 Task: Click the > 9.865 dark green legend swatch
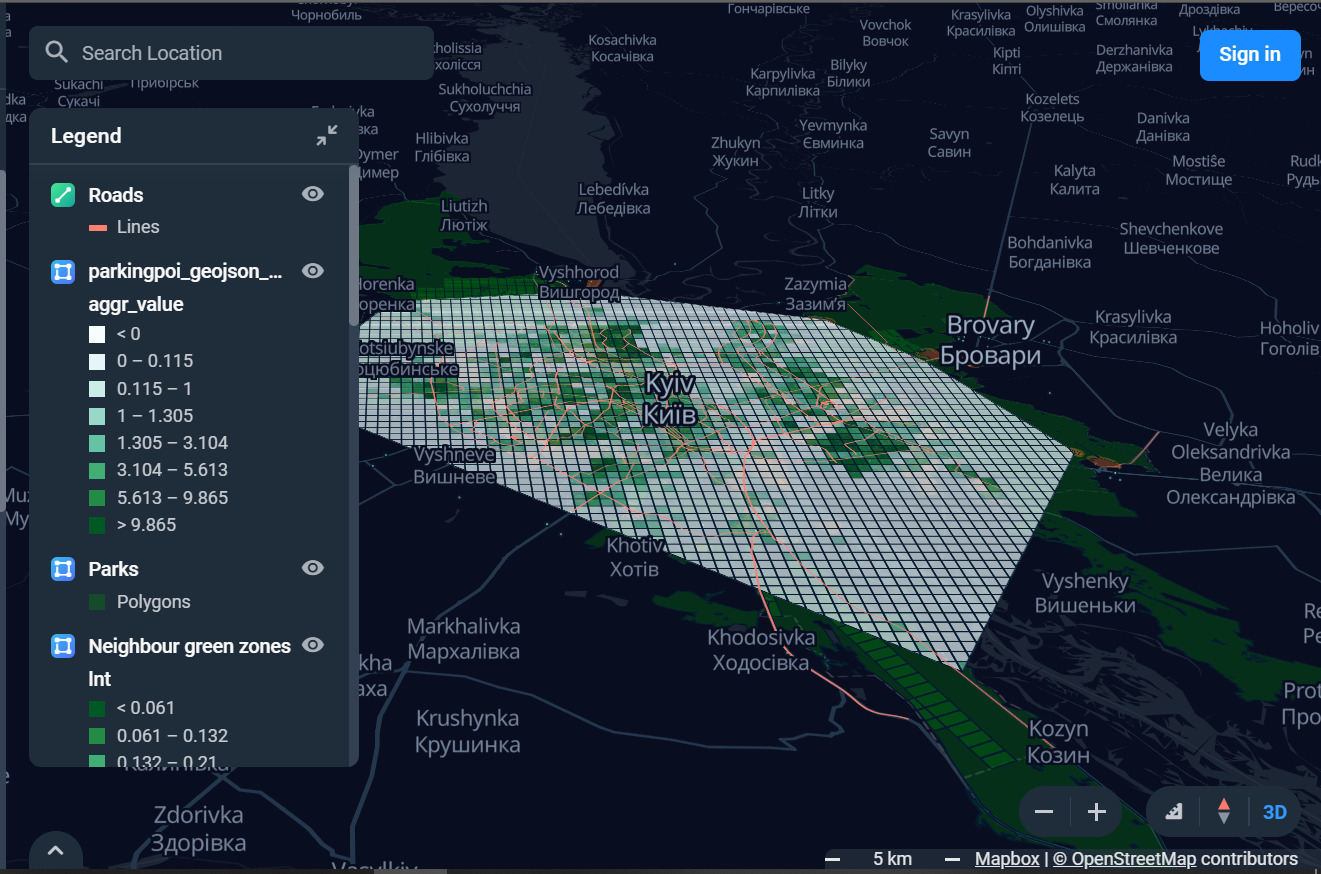click(x=97, y=525)
